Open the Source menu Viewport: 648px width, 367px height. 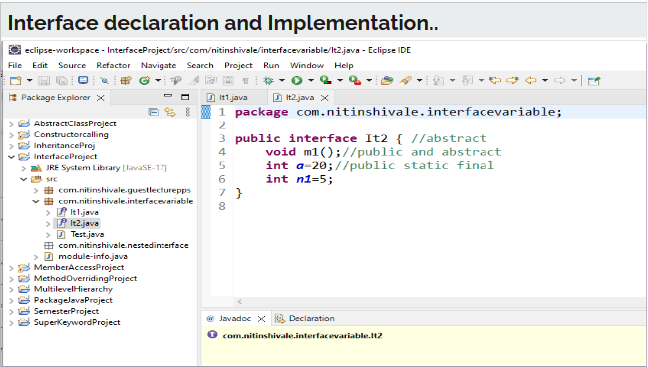pos(72,65)
